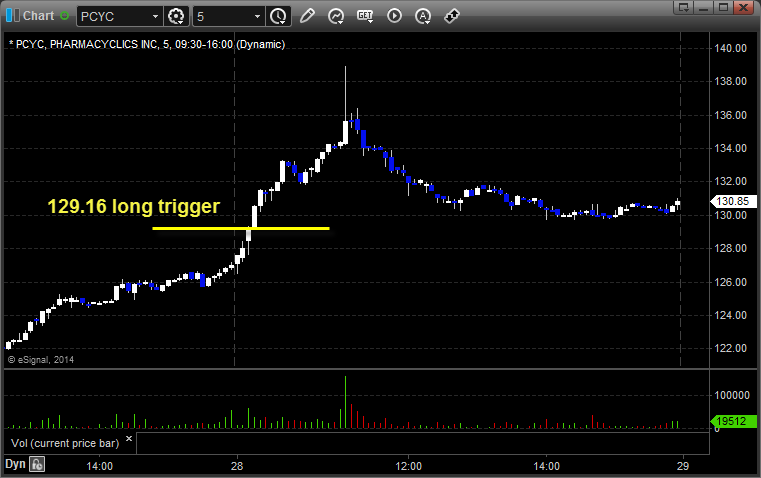Expand the interval dropdown showing 5

[257, 16]
